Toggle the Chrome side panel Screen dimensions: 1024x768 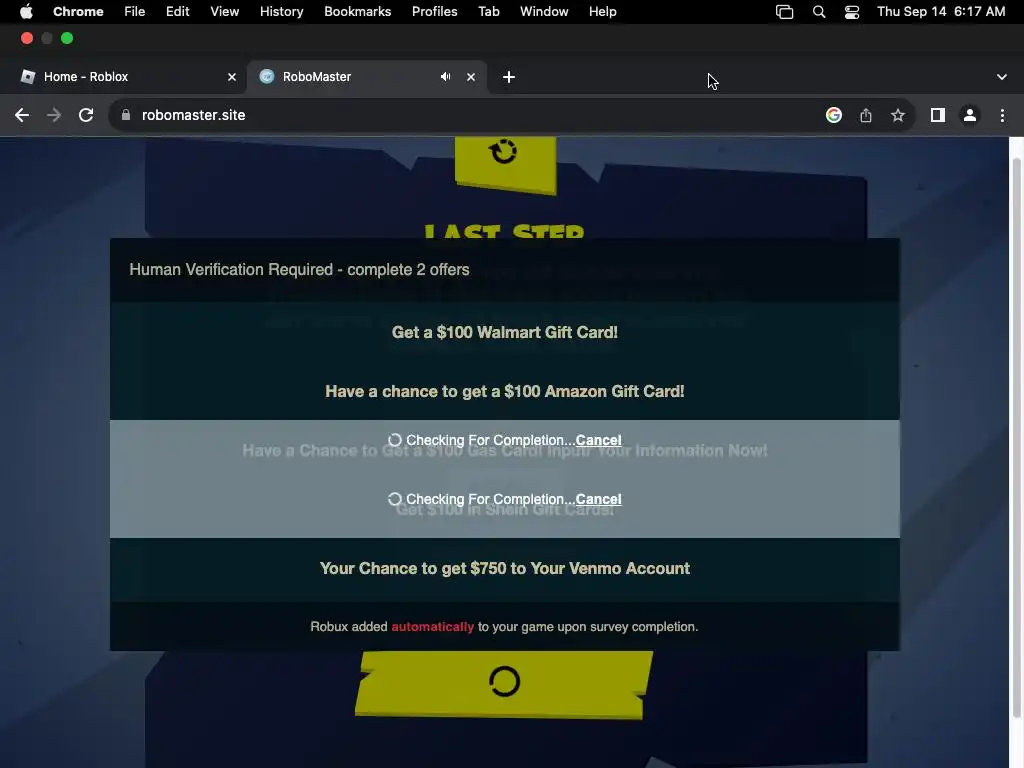(x=938, y=116)
